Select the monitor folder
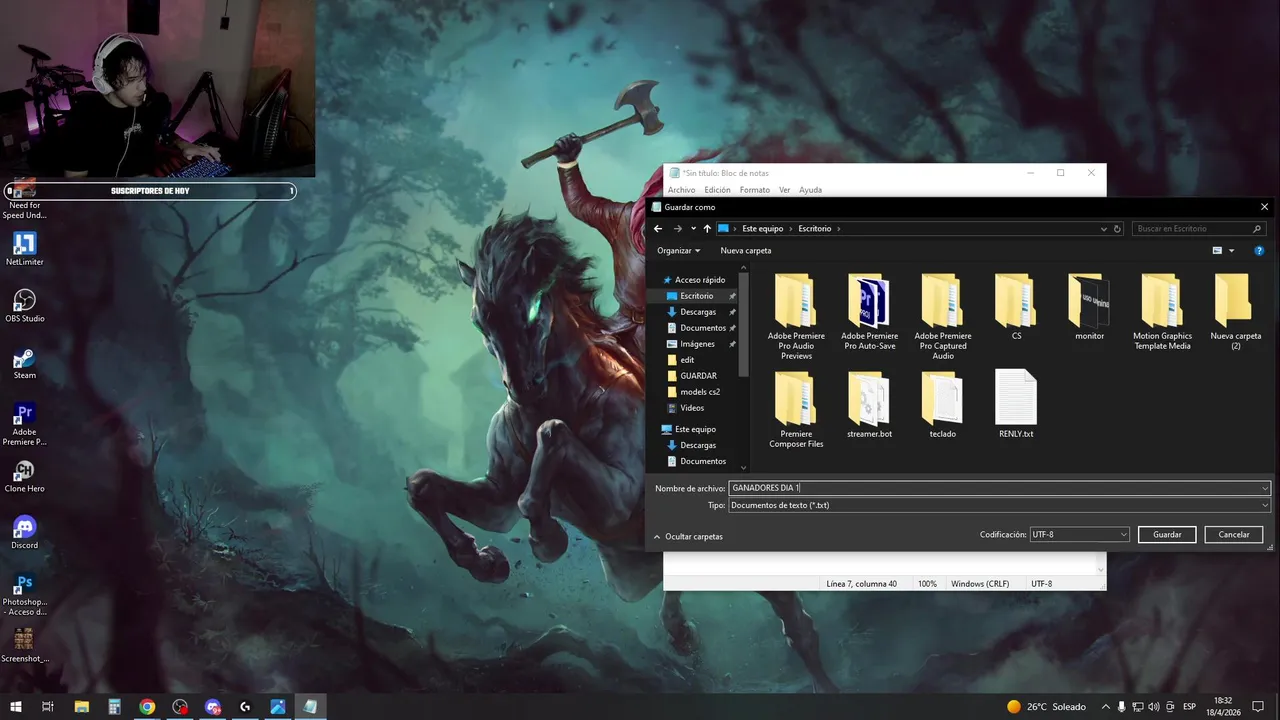Screen dimensions: 1280x720 click(1090, 308)
